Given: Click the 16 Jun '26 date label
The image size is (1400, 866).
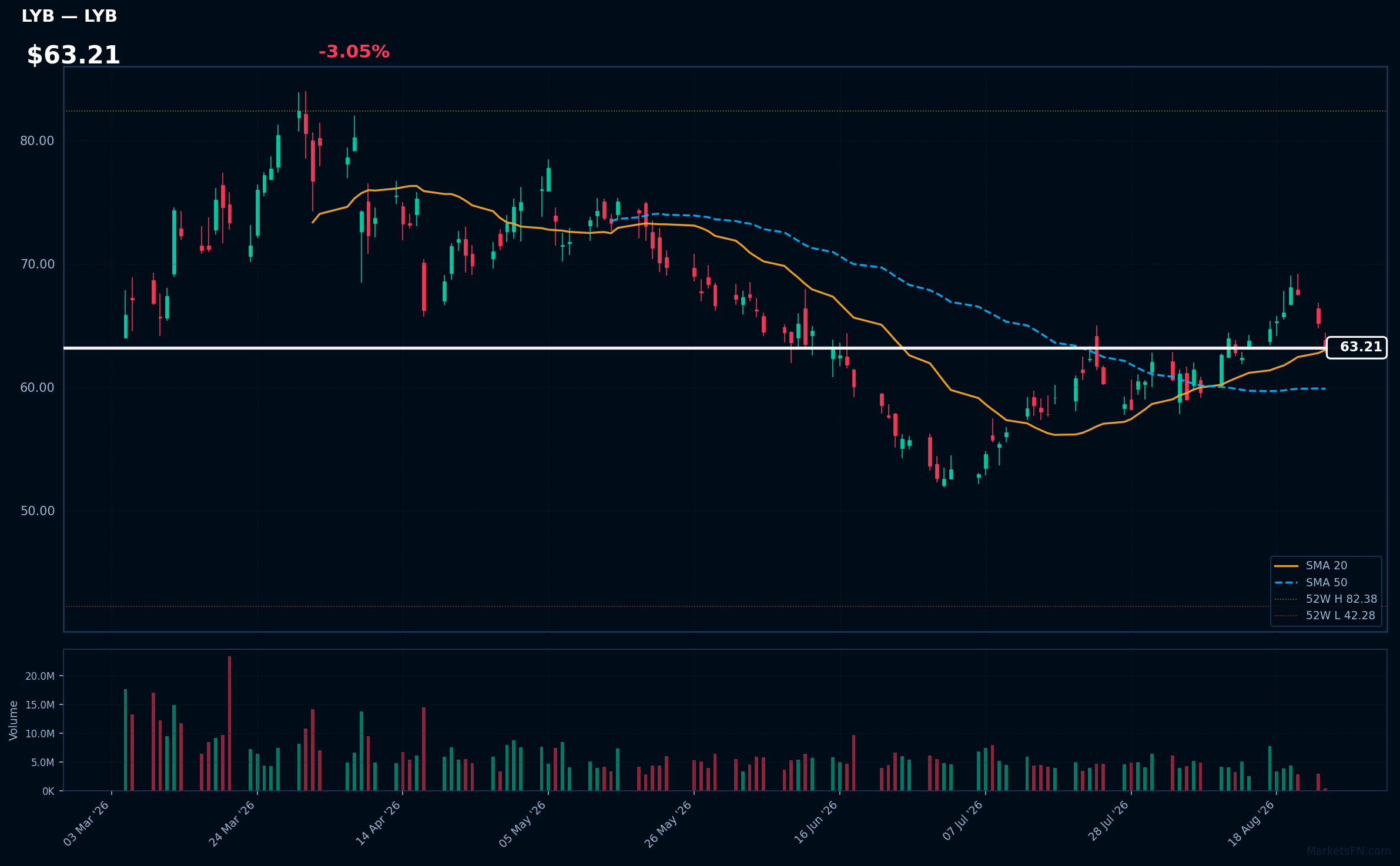Looking at the screenshot, I should click(815, 823).
